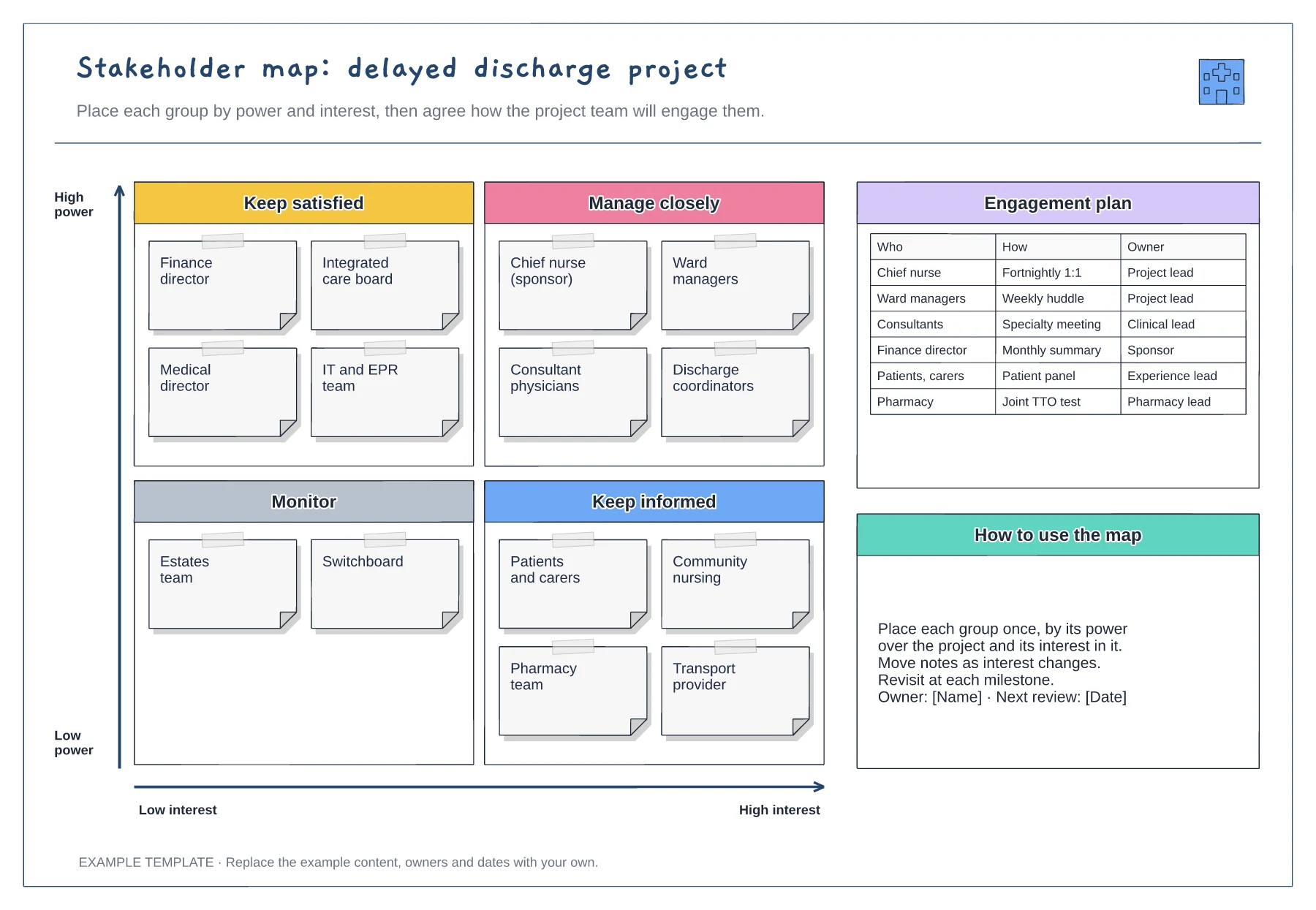
Task: Select the Clinical lead cell
Action: [x=1183, y=325]
